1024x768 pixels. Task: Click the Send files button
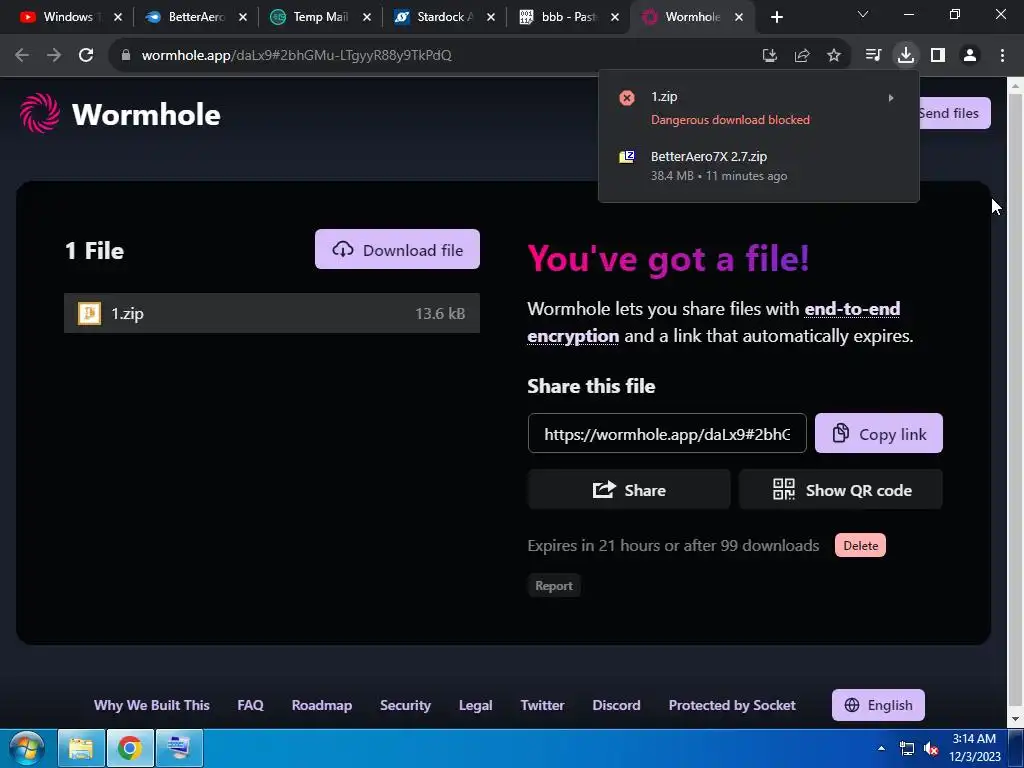(x=955, y=114)
